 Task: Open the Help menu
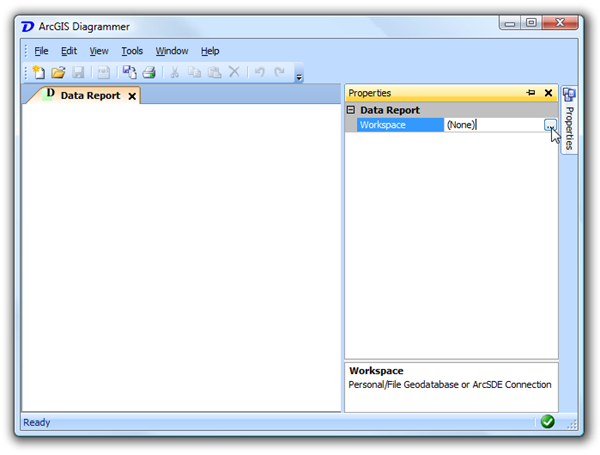tap(210, 51)
